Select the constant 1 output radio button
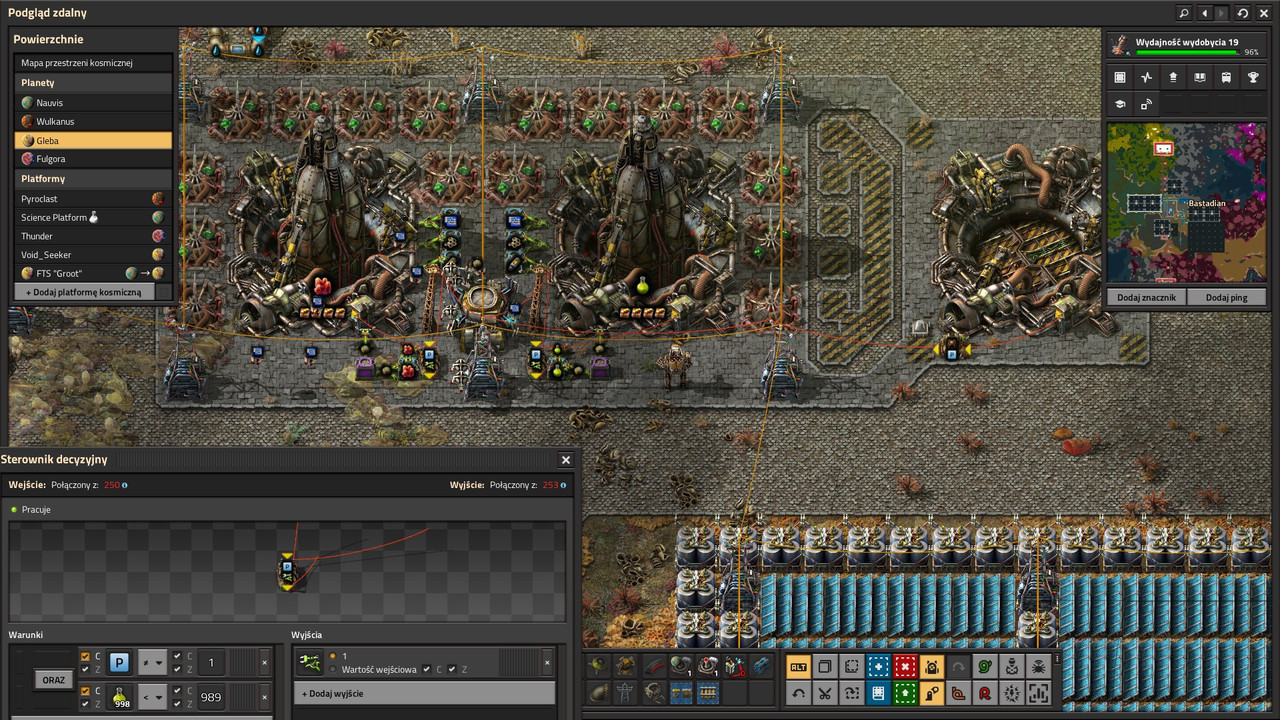Screen dimensions: 1280x720 coord(333,656)
